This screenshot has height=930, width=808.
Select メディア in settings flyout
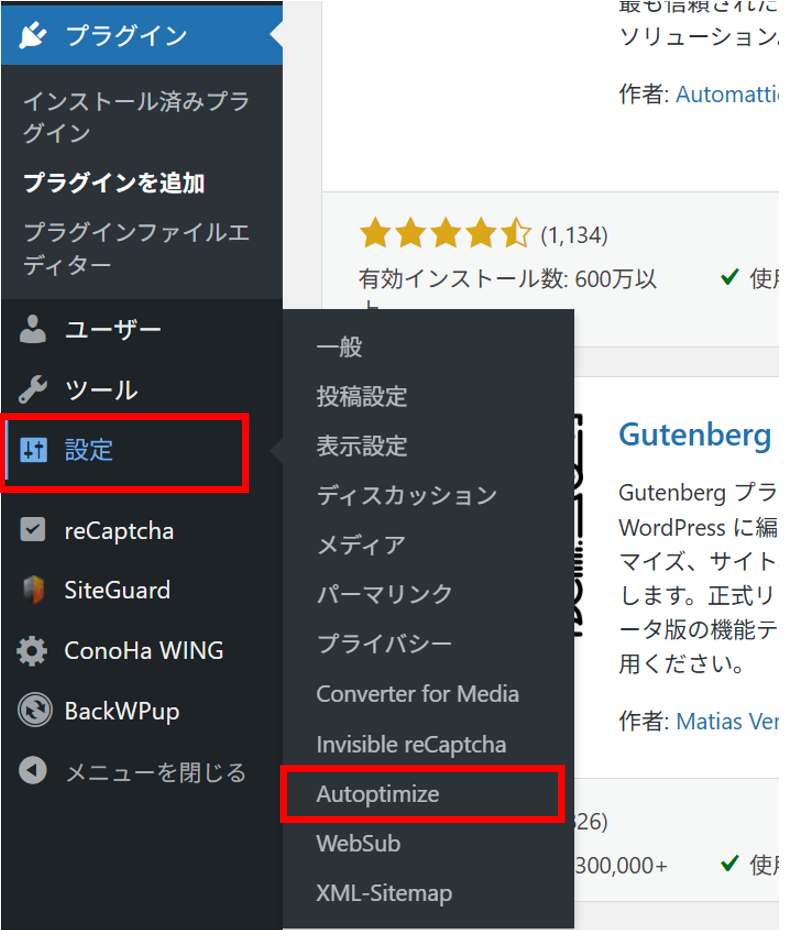coord(361,545)
